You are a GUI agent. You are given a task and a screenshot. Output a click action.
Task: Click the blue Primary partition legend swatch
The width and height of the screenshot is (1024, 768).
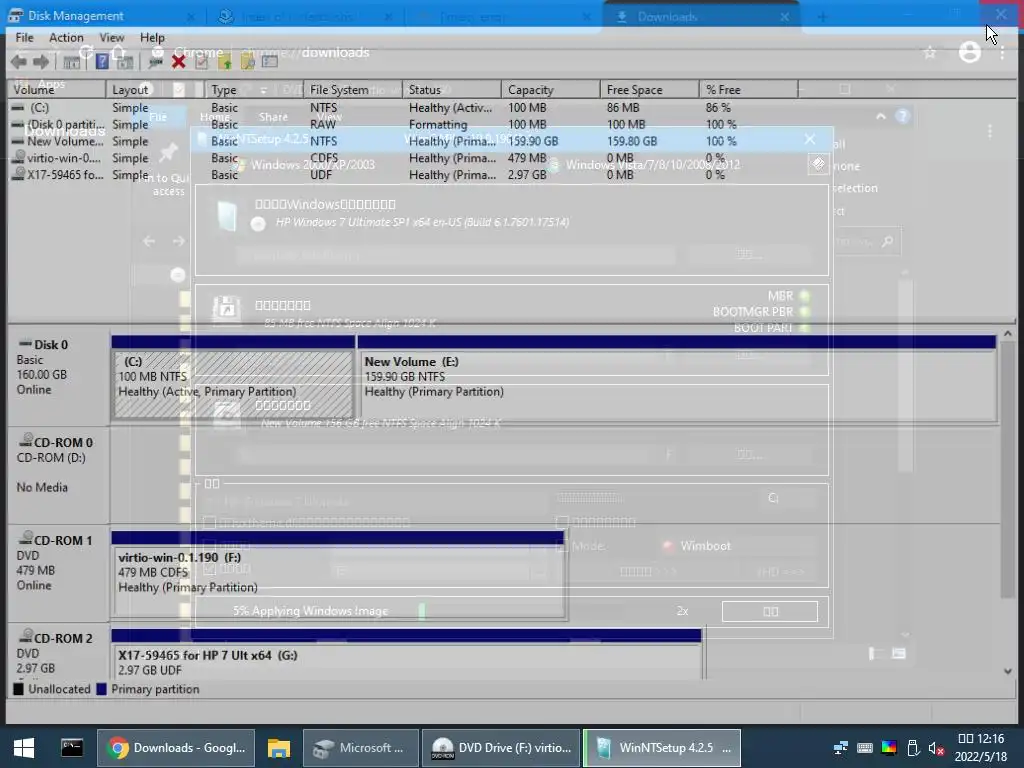coord(101,689)
